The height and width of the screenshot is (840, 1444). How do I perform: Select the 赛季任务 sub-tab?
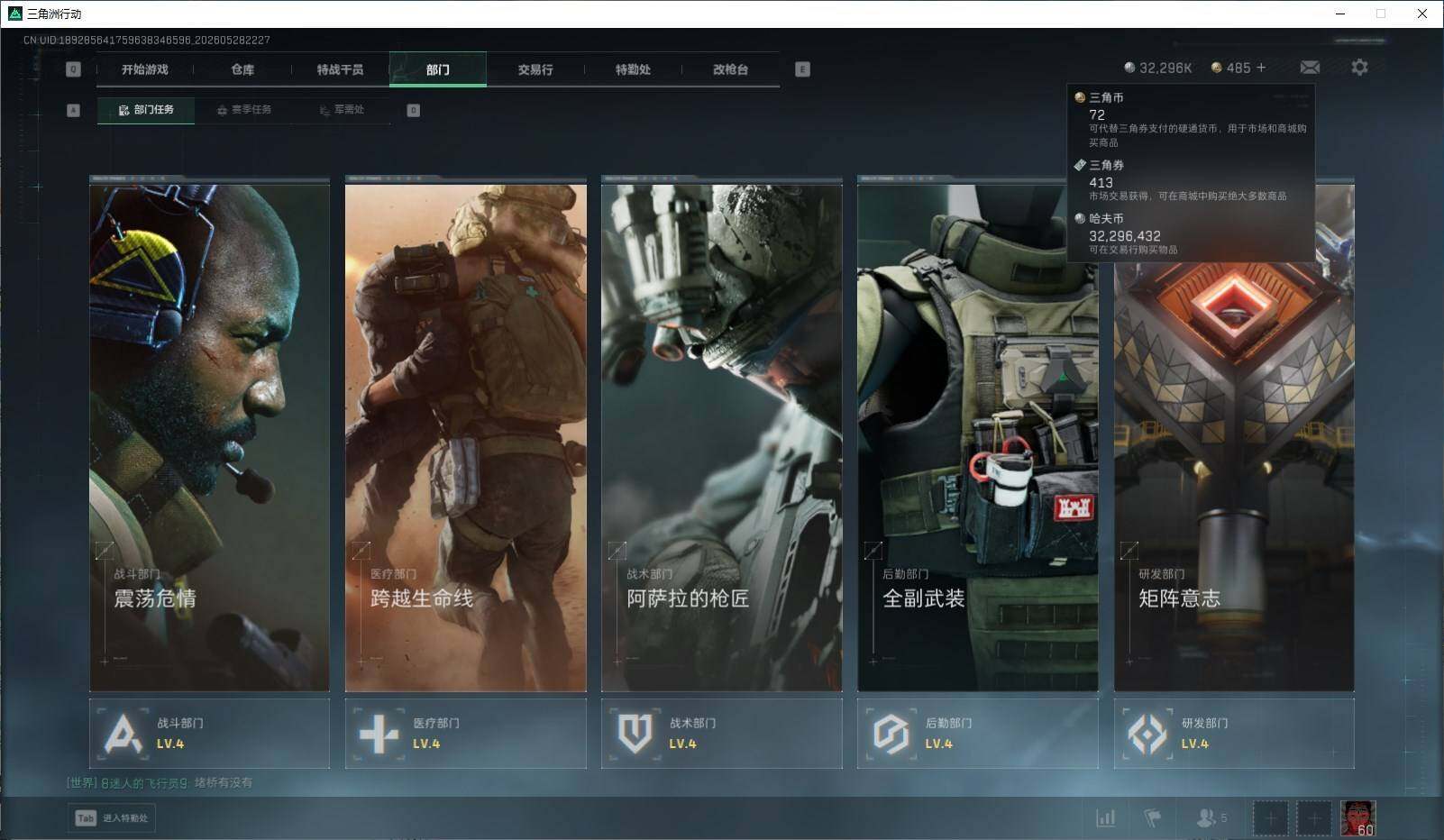244,110
